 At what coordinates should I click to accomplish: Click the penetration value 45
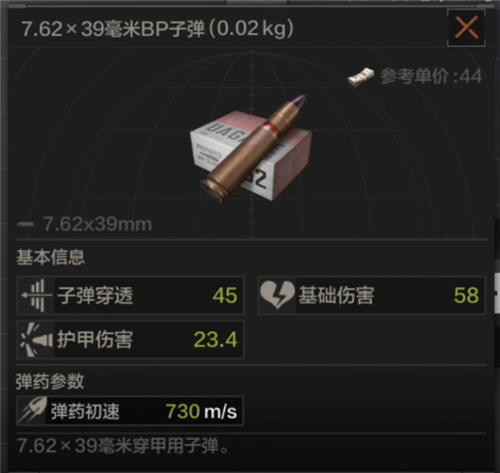coord(225,295)
